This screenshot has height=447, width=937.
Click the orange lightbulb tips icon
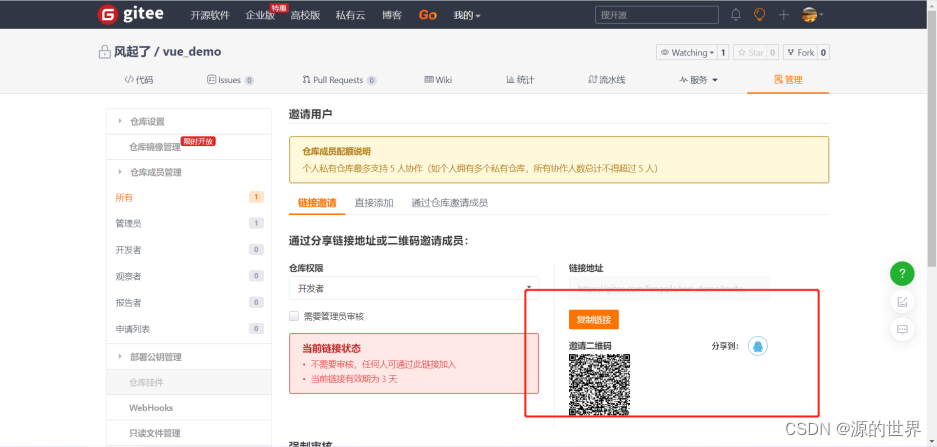tap(759, 15)
